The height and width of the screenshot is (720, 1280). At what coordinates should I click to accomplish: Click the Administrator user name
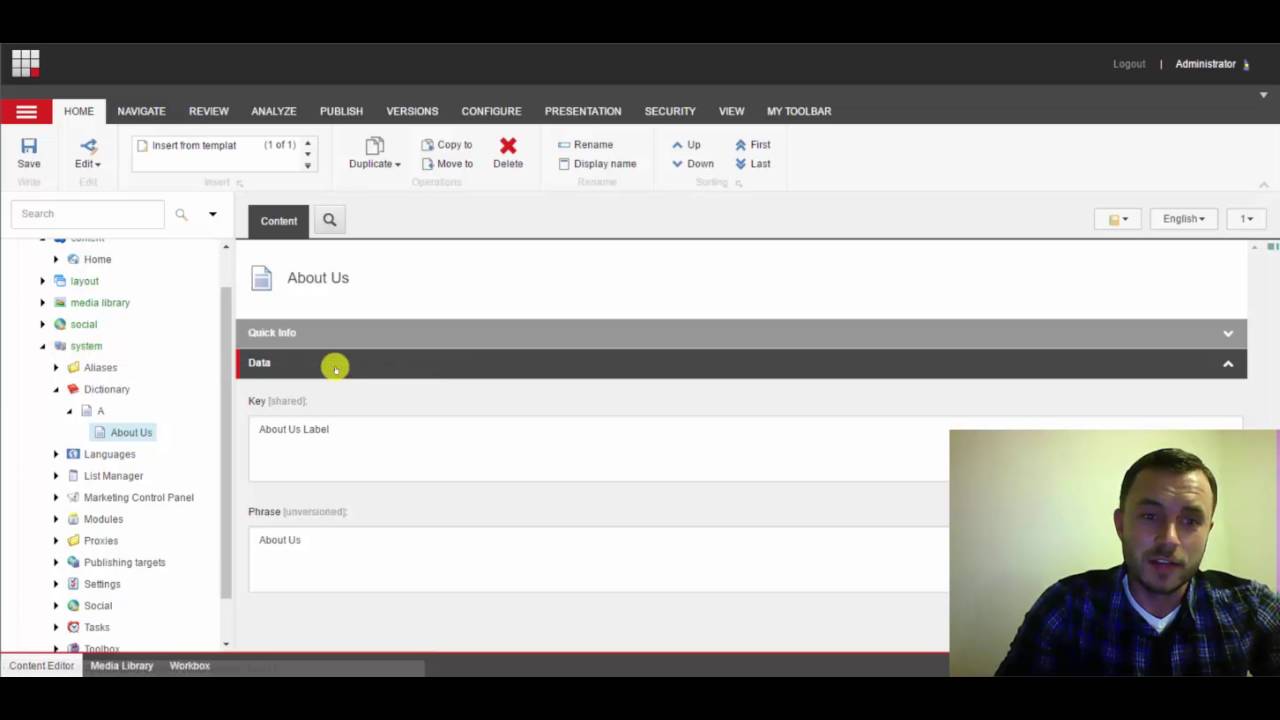[x=1205, y=64]
